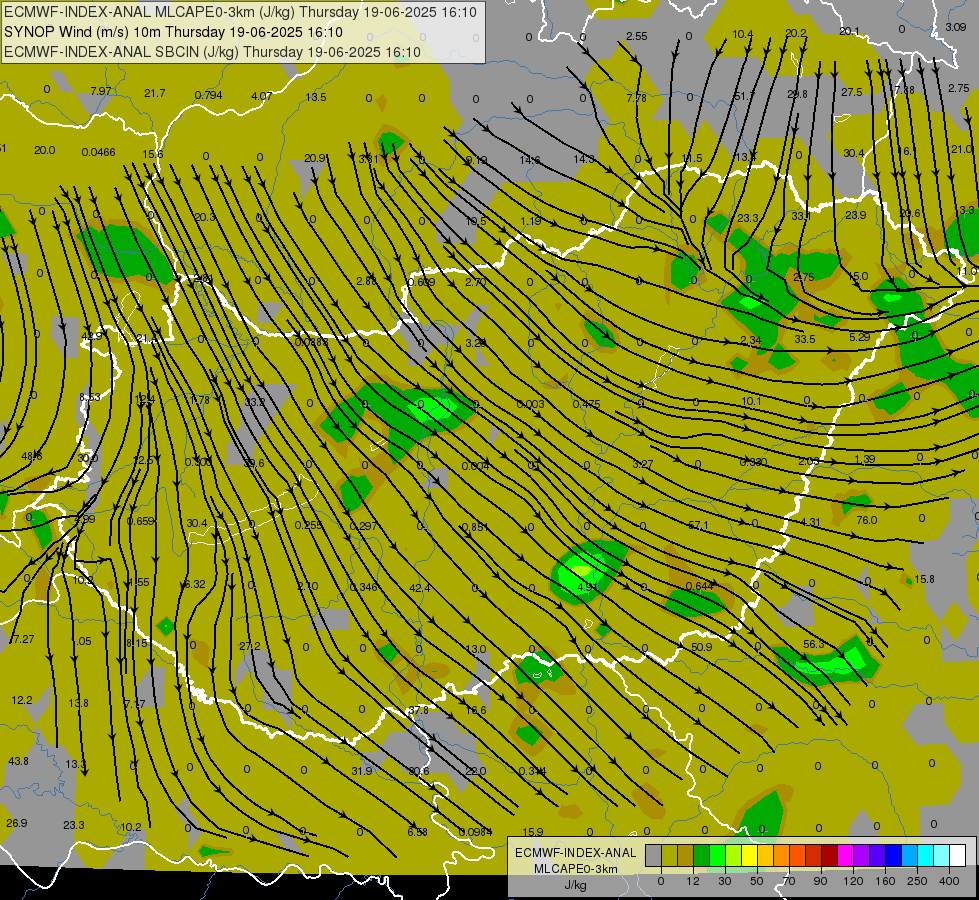Click the '57.1' value on the map
This screenshot has height=900, width=979.
pos(698,525)
